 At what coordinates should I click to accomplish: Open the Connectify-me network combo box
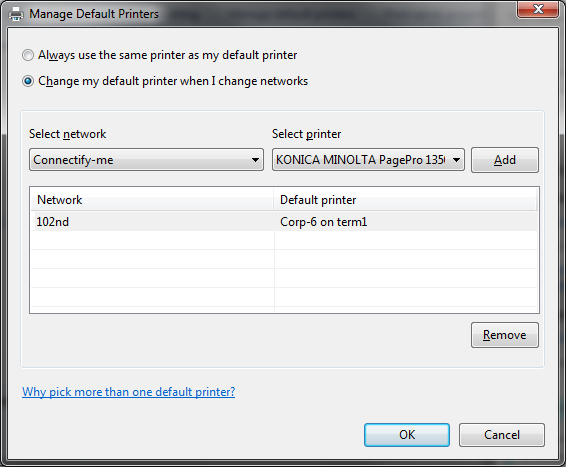146,160
